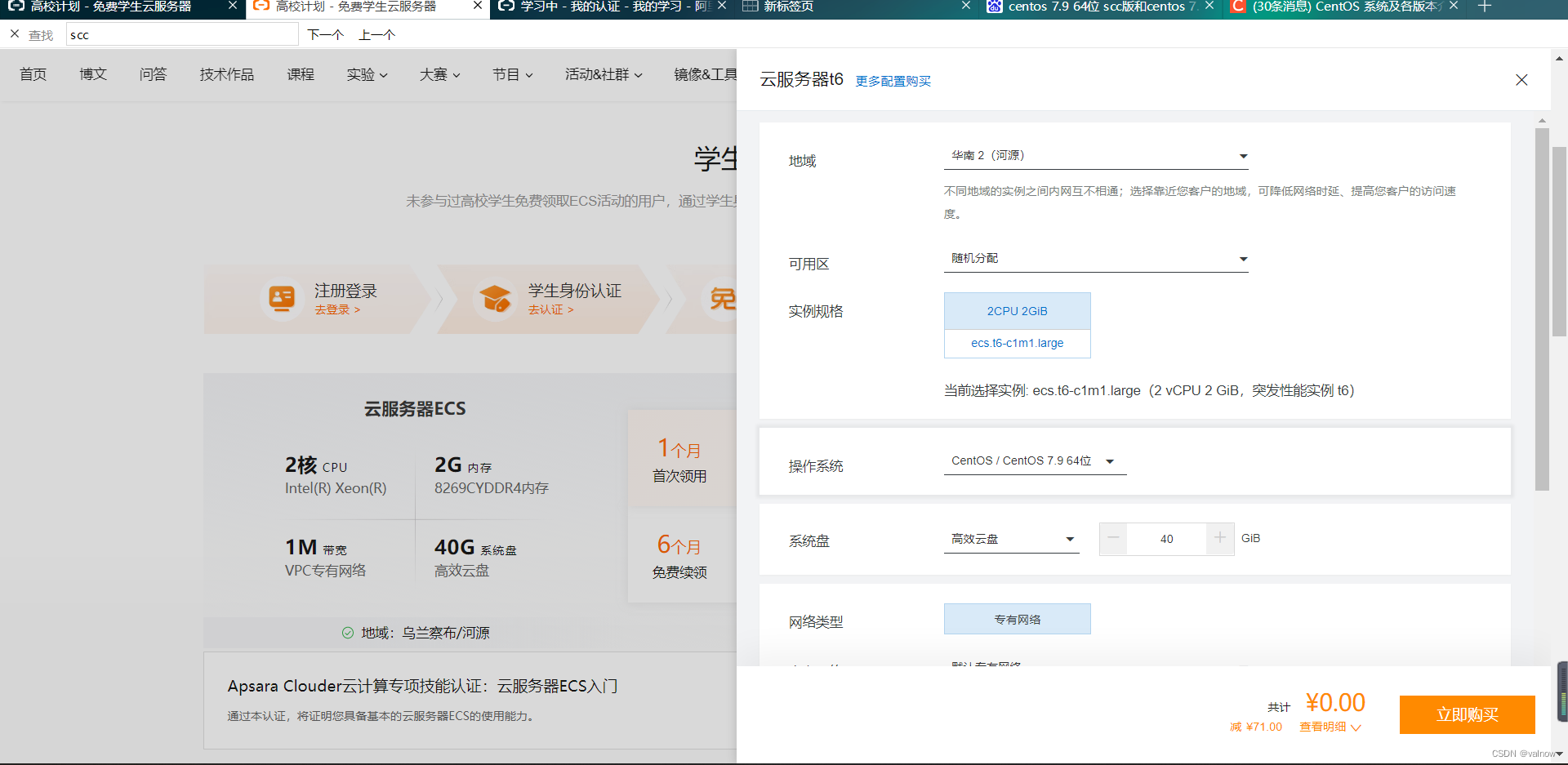Click the system disk size input field

[x=1166, y=539]
